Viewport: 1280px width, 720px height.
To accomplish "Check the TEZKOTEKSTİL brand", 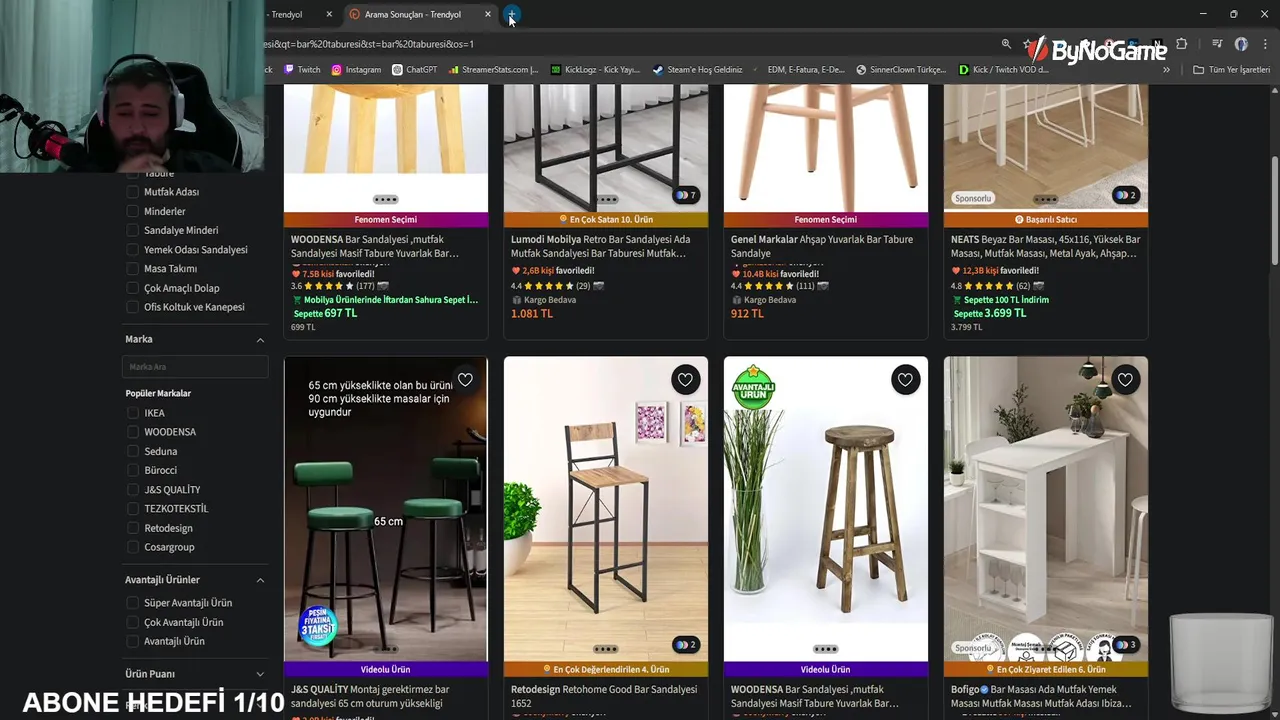I will (x=132, y=509).
